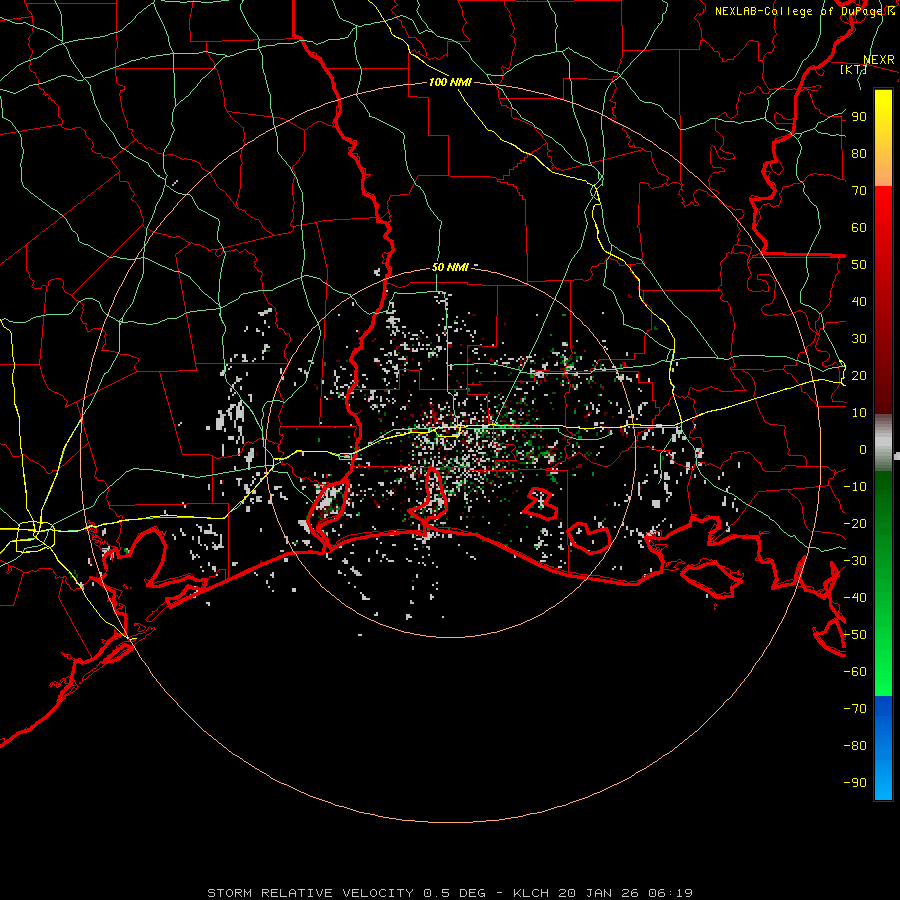Click the 100 NMI range ring label
This screenshot has width=900, height=900.
coord(450,82)
